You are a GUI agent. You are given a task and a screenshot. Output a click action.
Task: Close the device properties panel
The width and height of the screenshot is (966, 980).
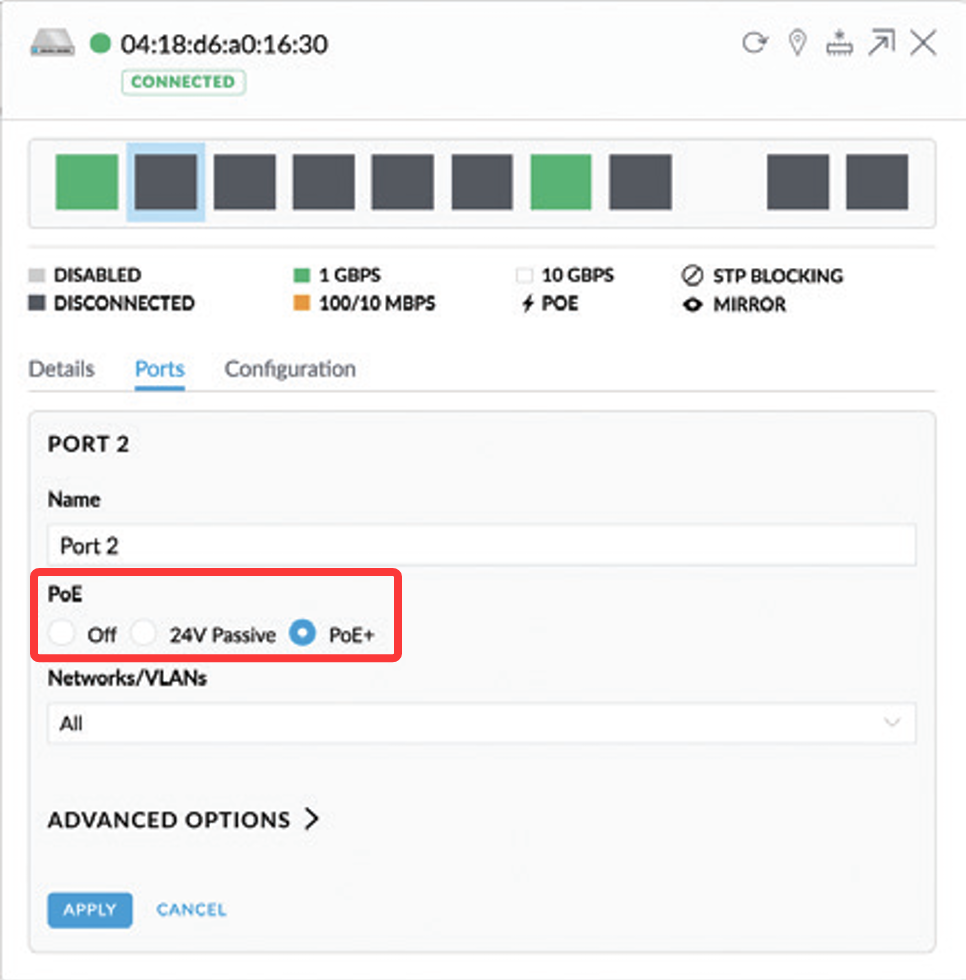coord(923,43)
